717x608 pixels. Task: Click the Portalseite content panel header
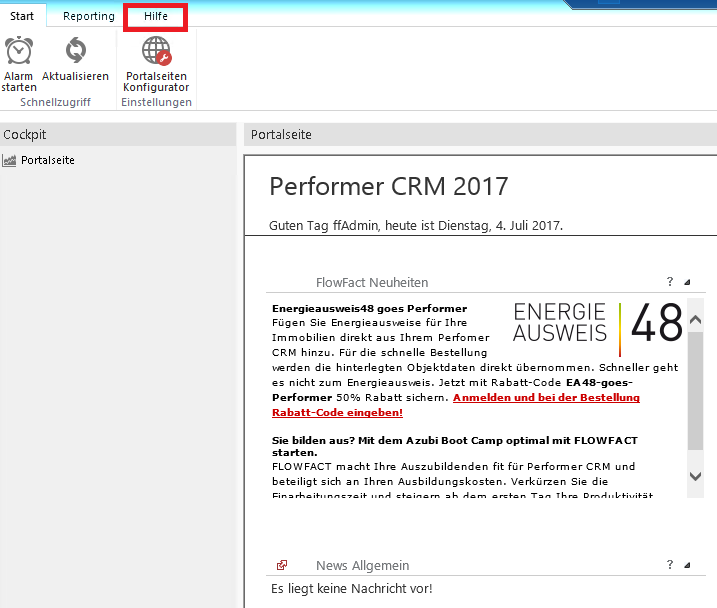pyautogui.click(x=480, y=134)
